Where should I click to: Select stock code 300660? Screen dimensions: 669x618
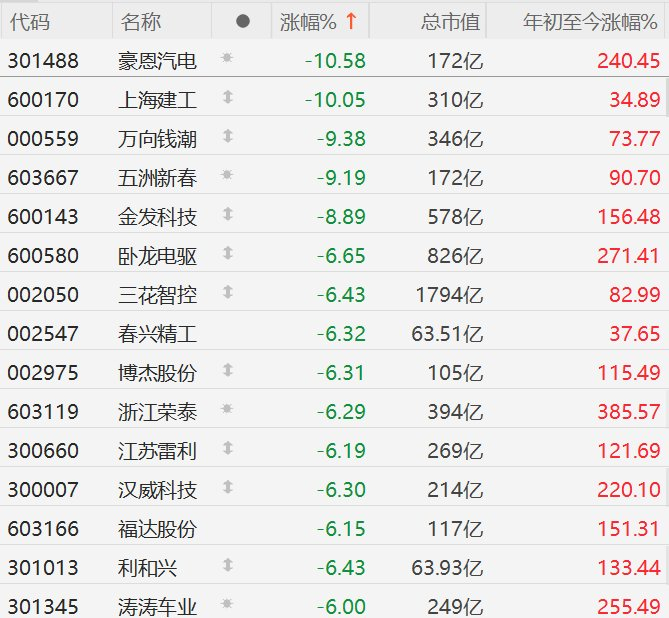[43, 451]
